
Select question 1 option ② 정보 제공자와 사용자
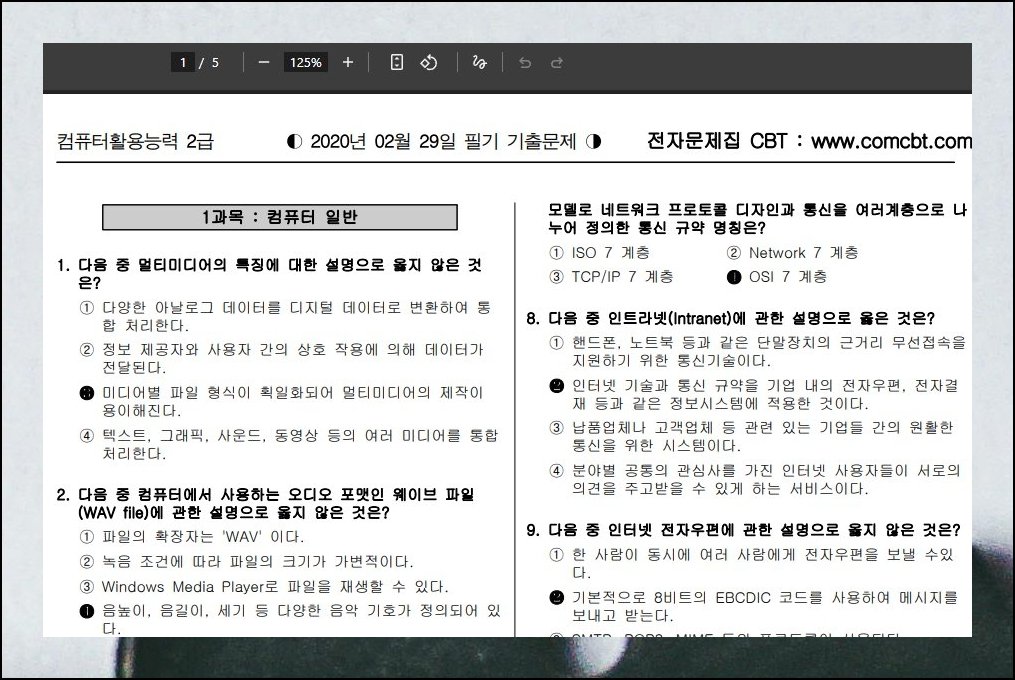(x=282, y=358)
